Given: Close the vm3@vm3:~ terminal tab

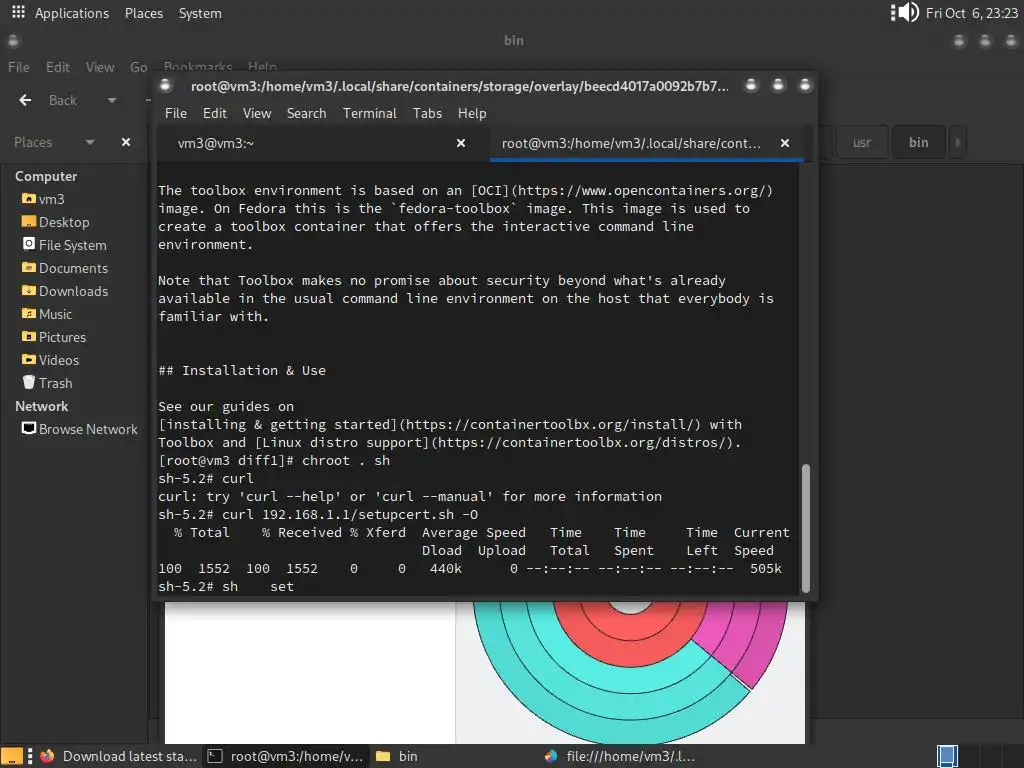Looking at the screenshot, I should click(461, 143).
